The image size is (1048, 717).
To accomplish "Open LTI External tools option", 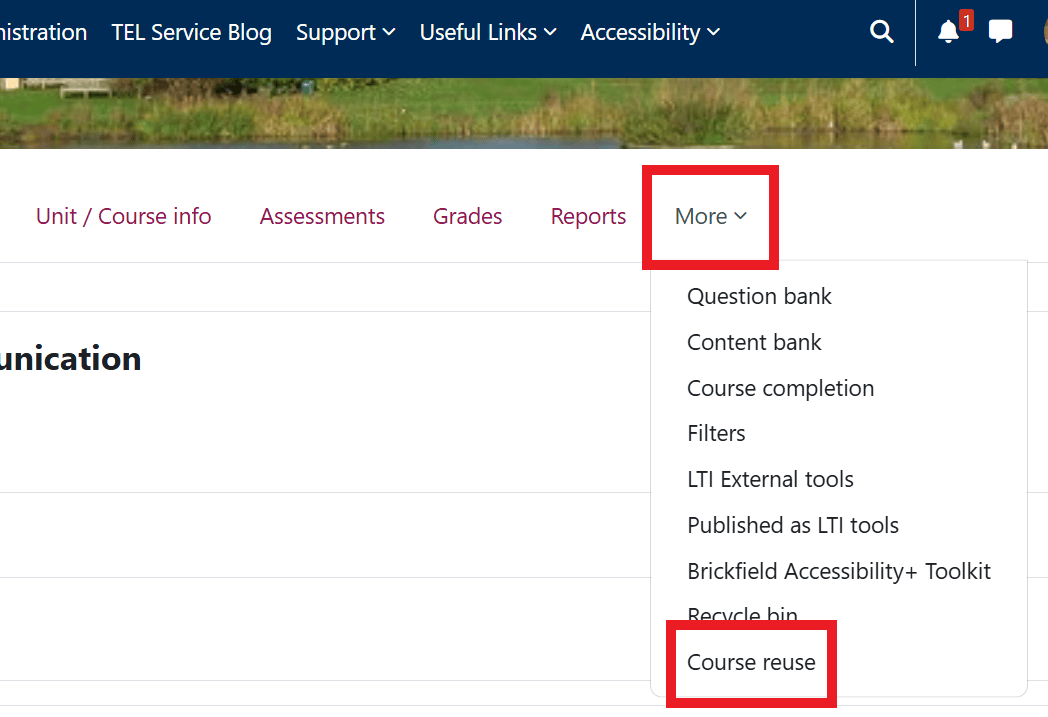I will [770, 480].
